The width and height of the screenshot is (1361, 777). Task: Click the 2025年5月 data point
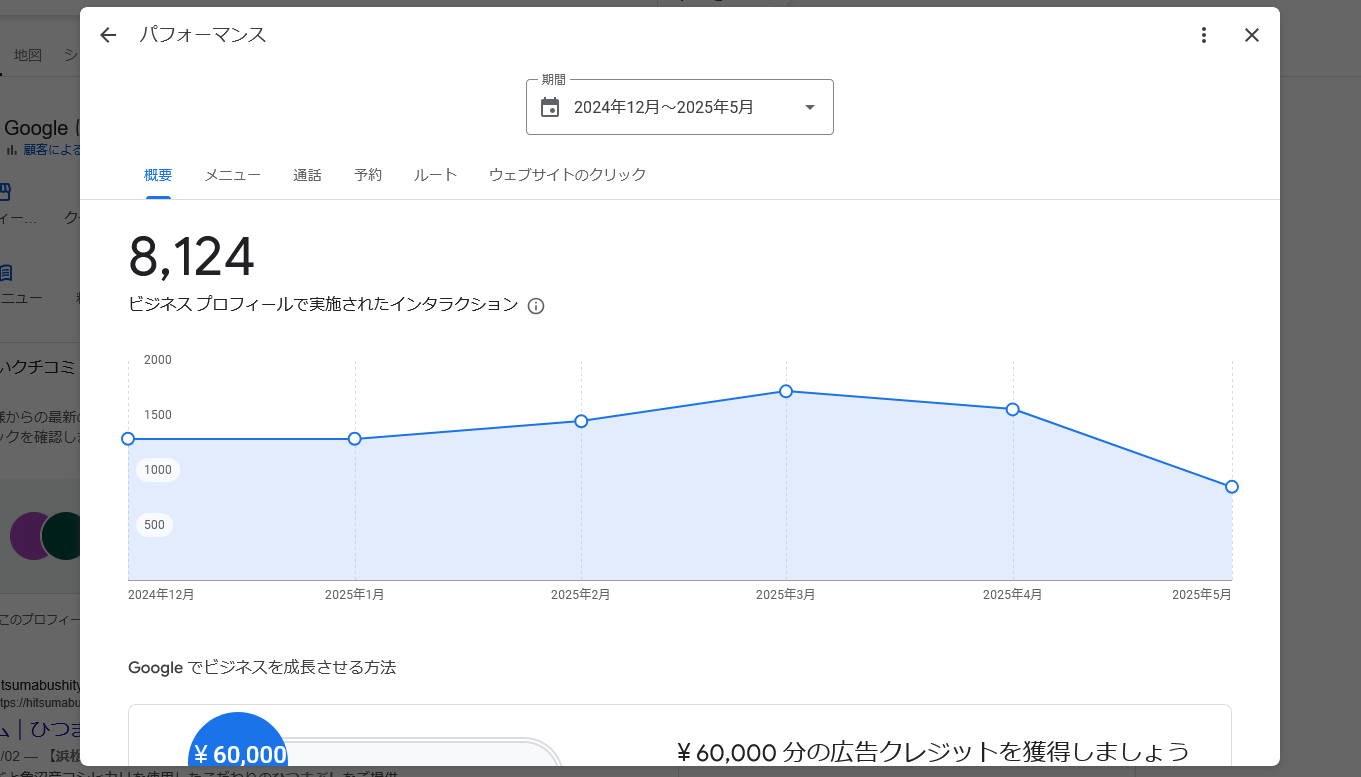click(x=1231, y=487)
